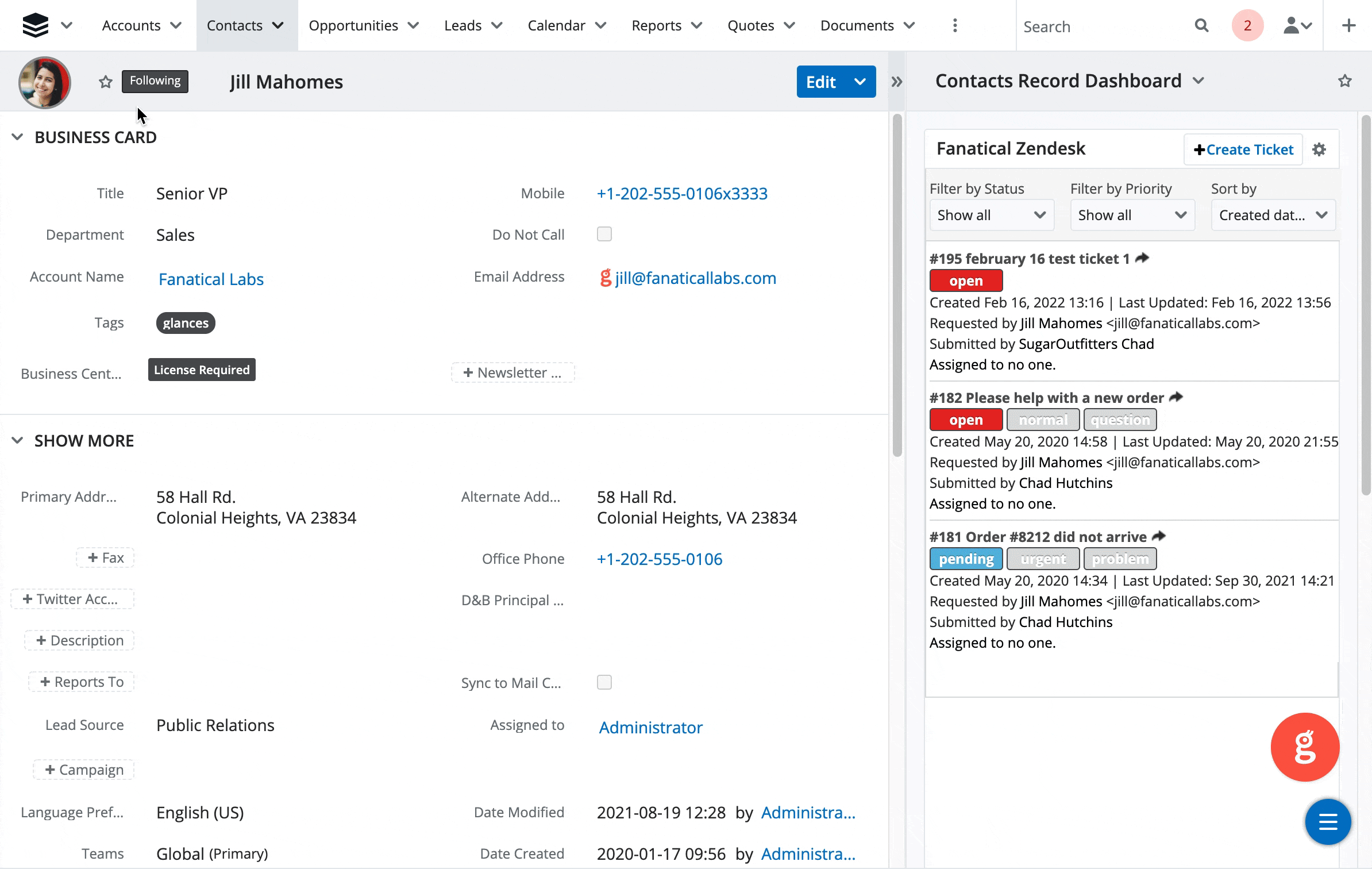
Task: Open Fanatical Zendesk settings gear
Action: [1319, 149]
